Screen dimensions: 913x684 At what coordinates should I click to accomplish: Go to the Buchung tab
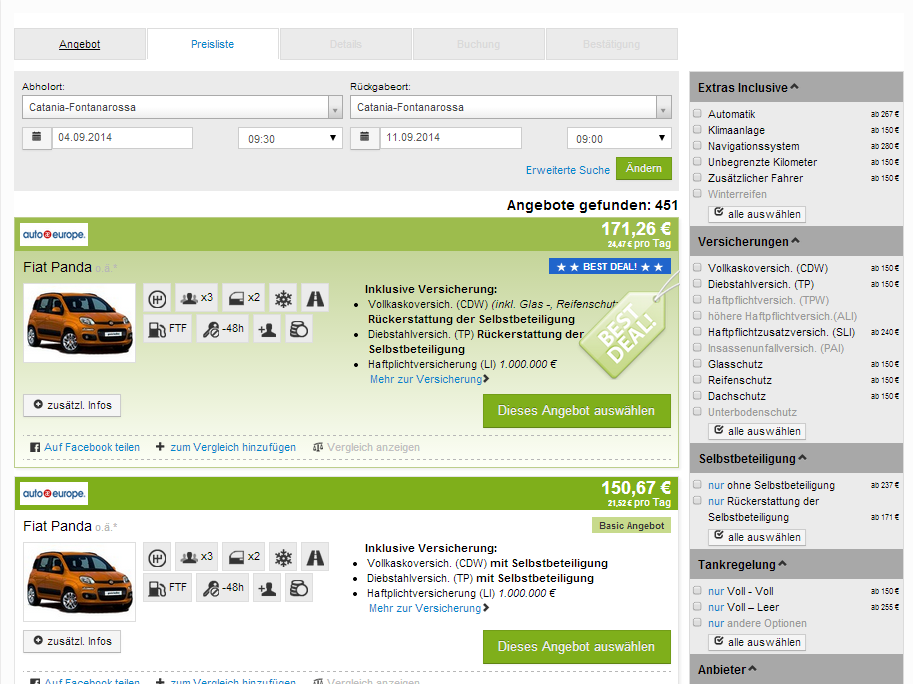479,44
